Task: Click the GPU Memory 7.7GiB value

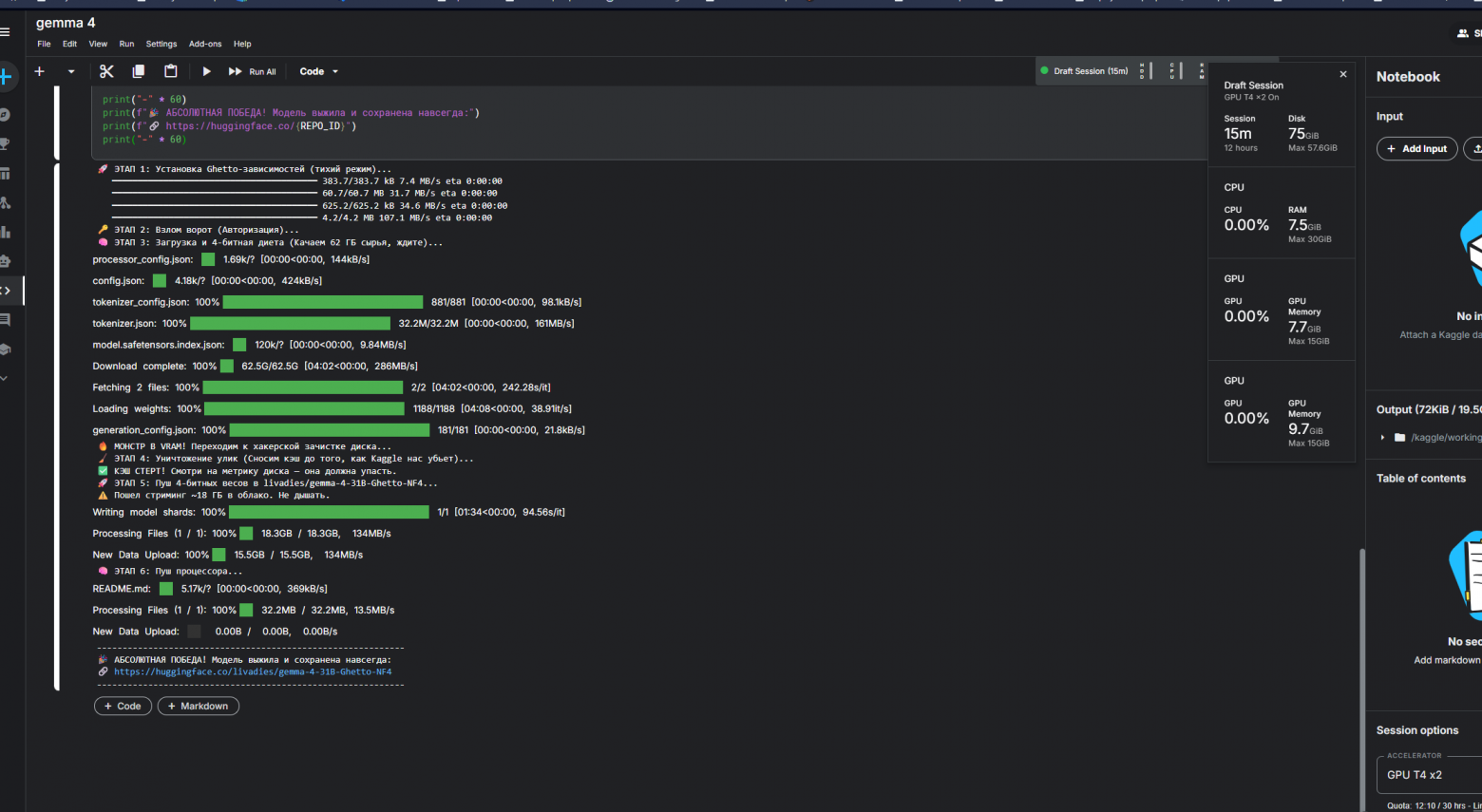Action: click(1304, 327)
